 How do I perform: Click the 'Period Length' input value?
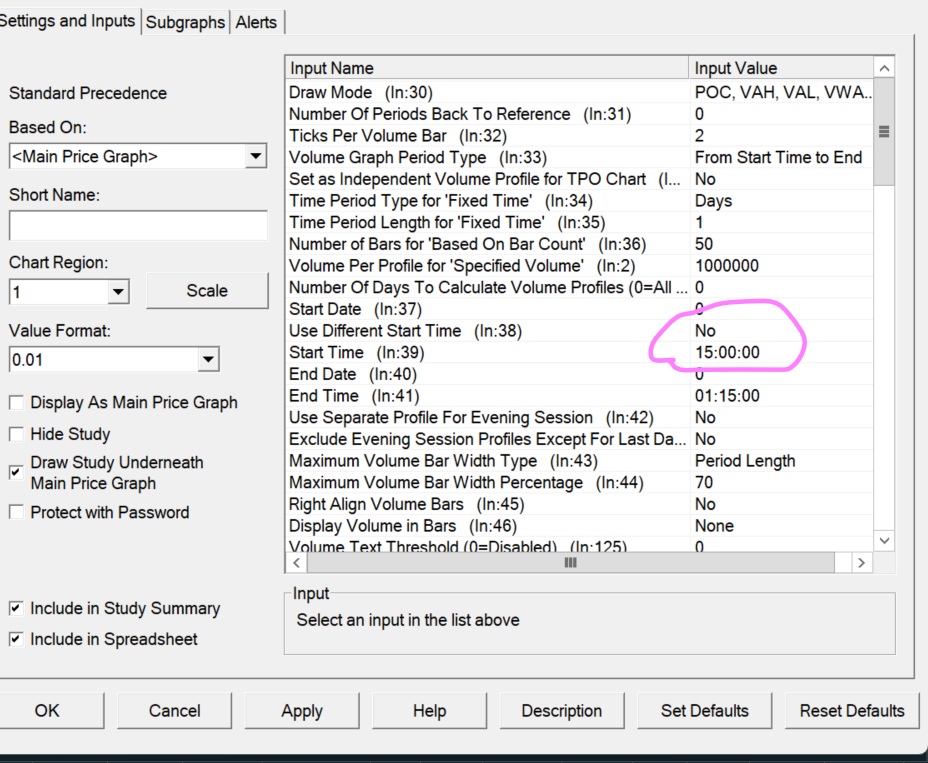[x=745, y=461]
